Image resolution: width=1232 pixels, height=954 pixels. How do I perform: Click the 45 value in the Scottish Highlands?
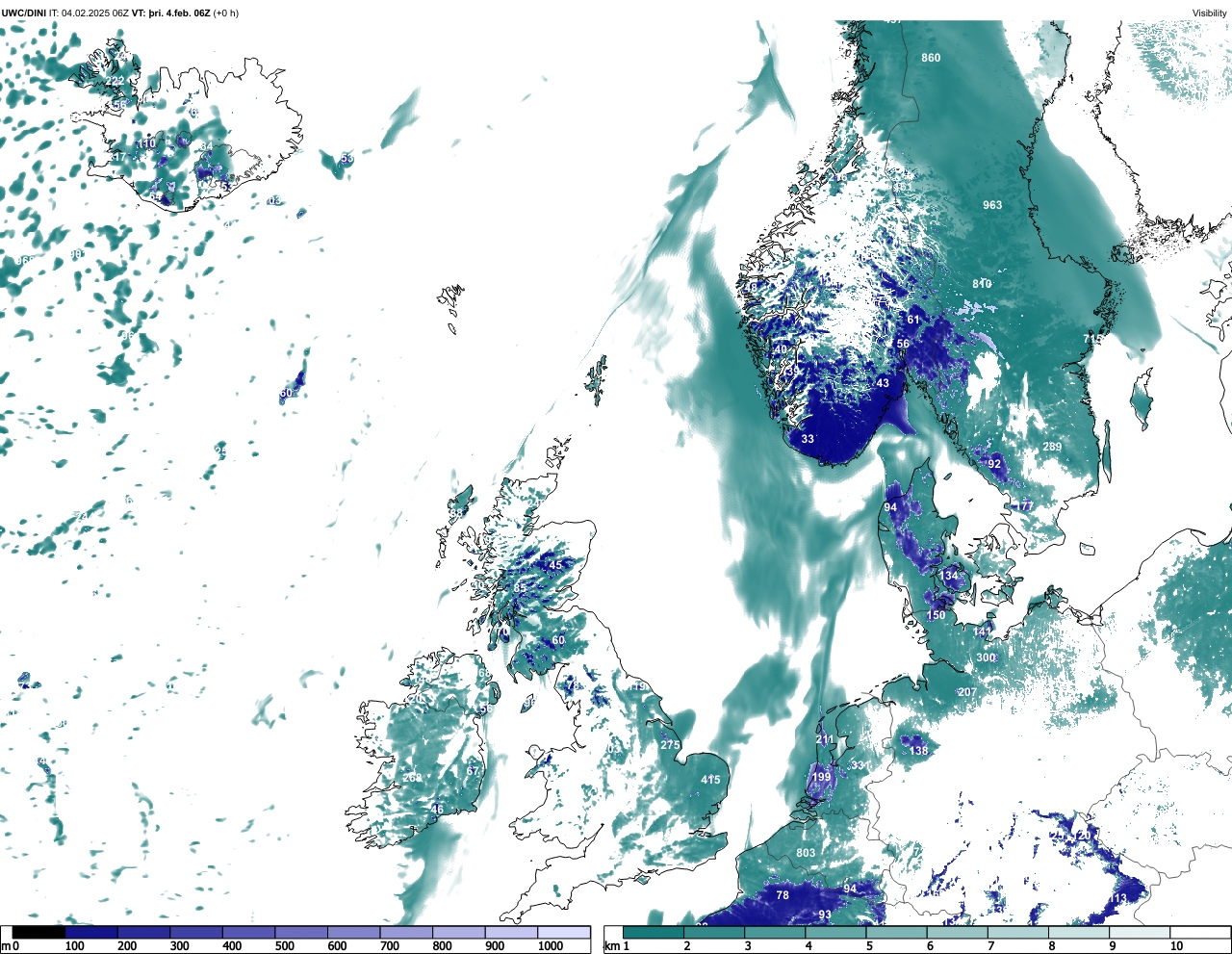click(555, 565)
